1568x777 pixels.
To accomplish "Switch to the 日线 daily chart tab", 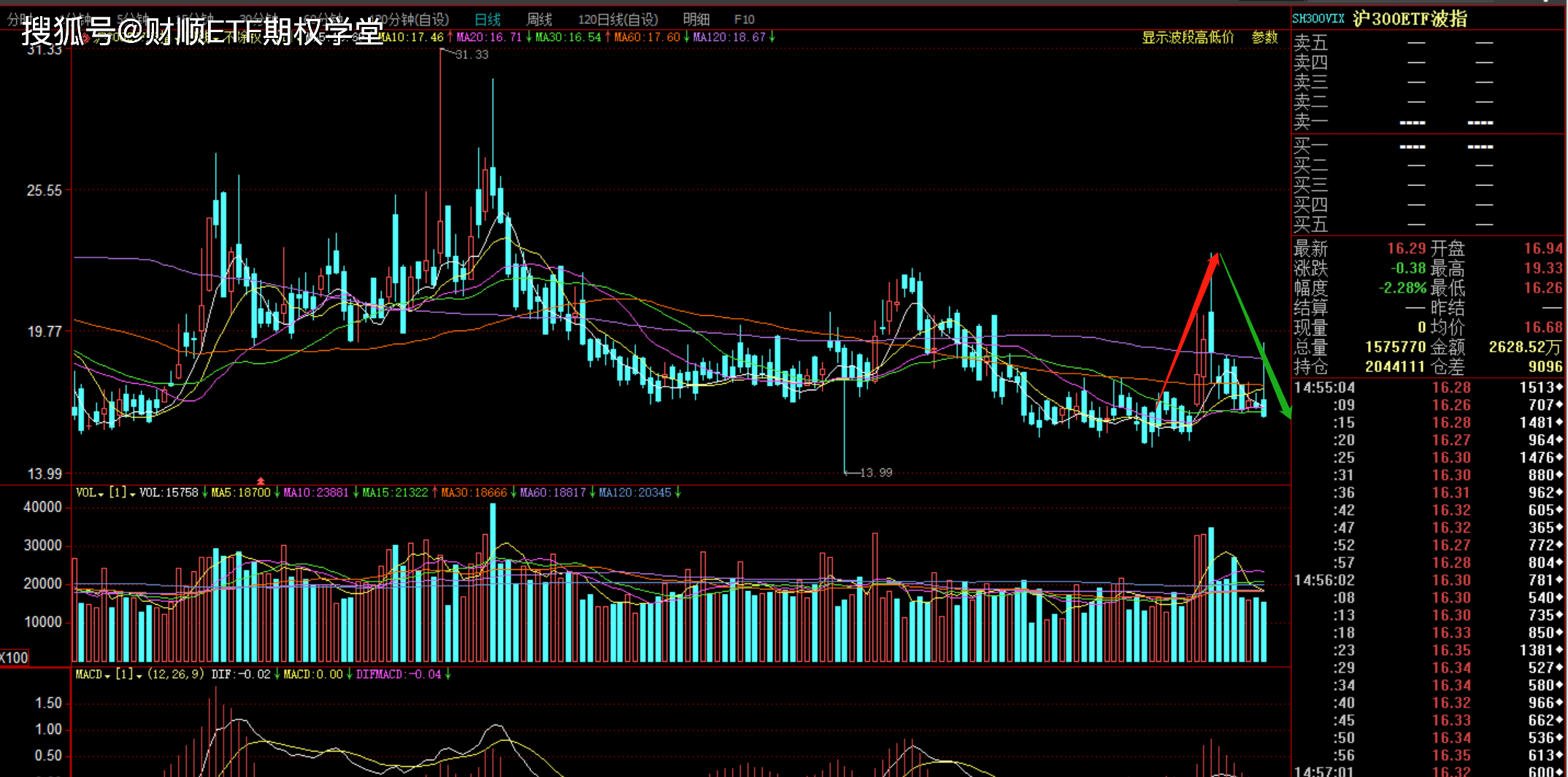I will pos(487,20).
